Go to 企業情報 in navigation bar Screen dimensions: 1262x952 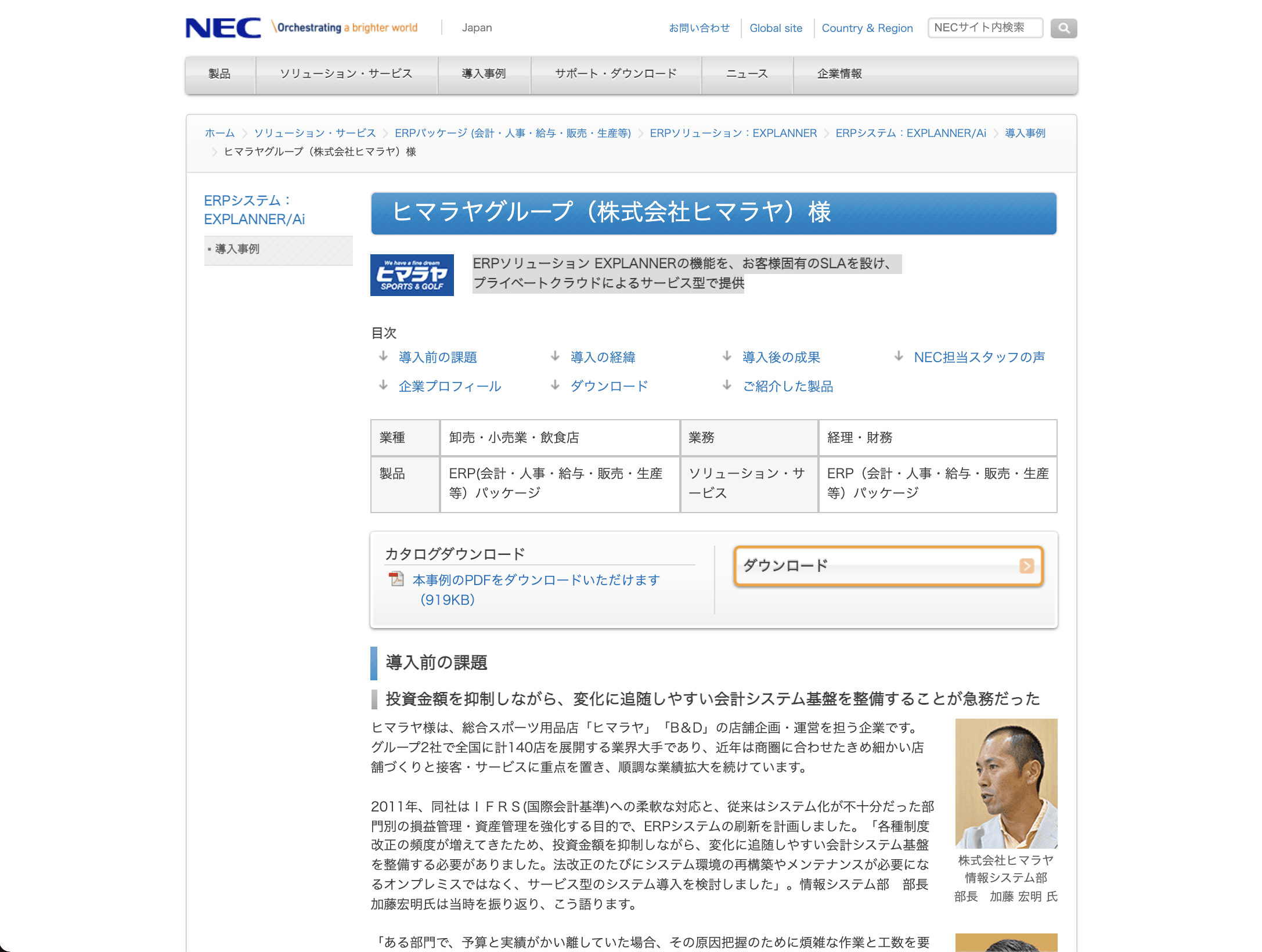839,74
